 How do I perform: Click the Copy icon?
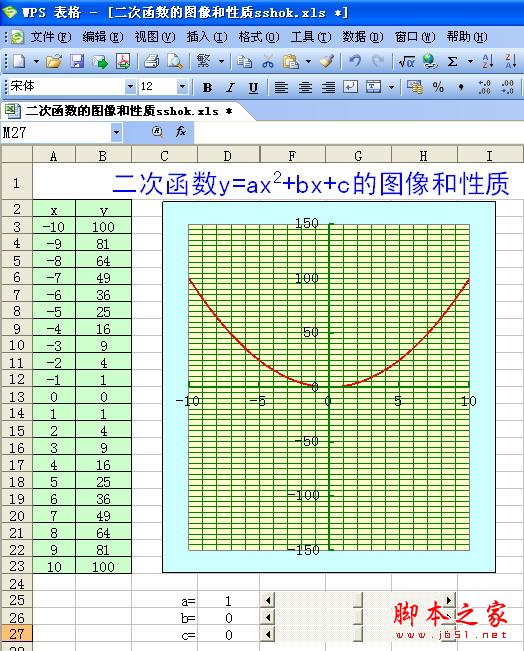245,62
